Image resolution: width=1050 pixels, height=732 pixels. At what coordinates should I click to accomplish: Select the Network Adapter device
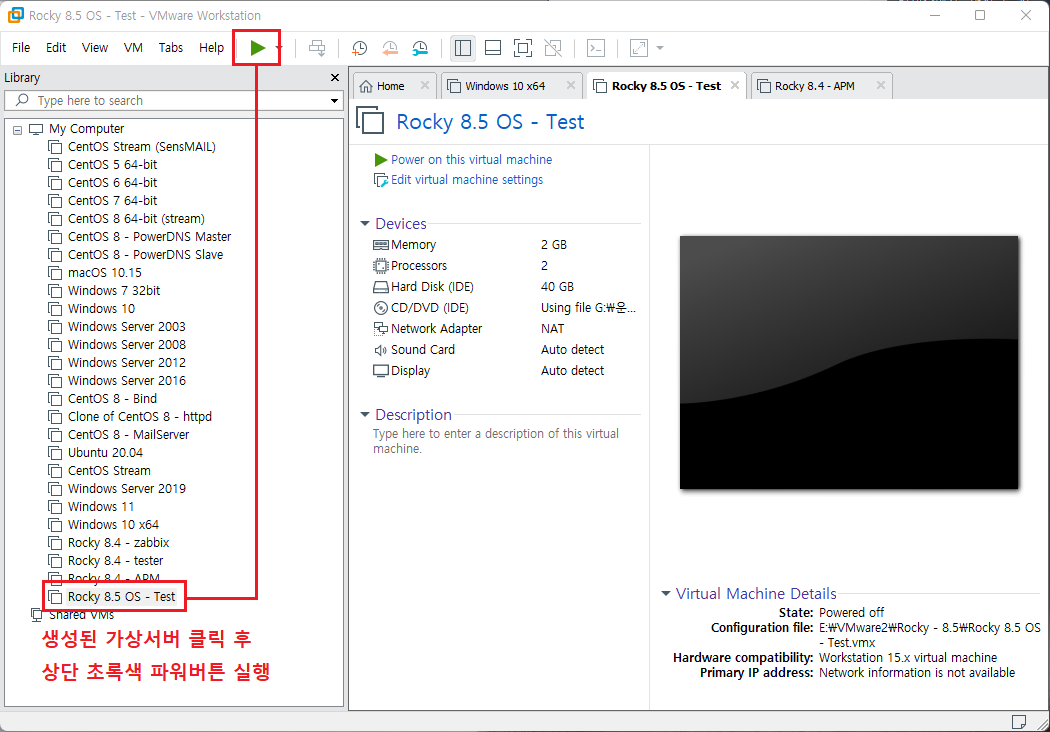[504, 329]
